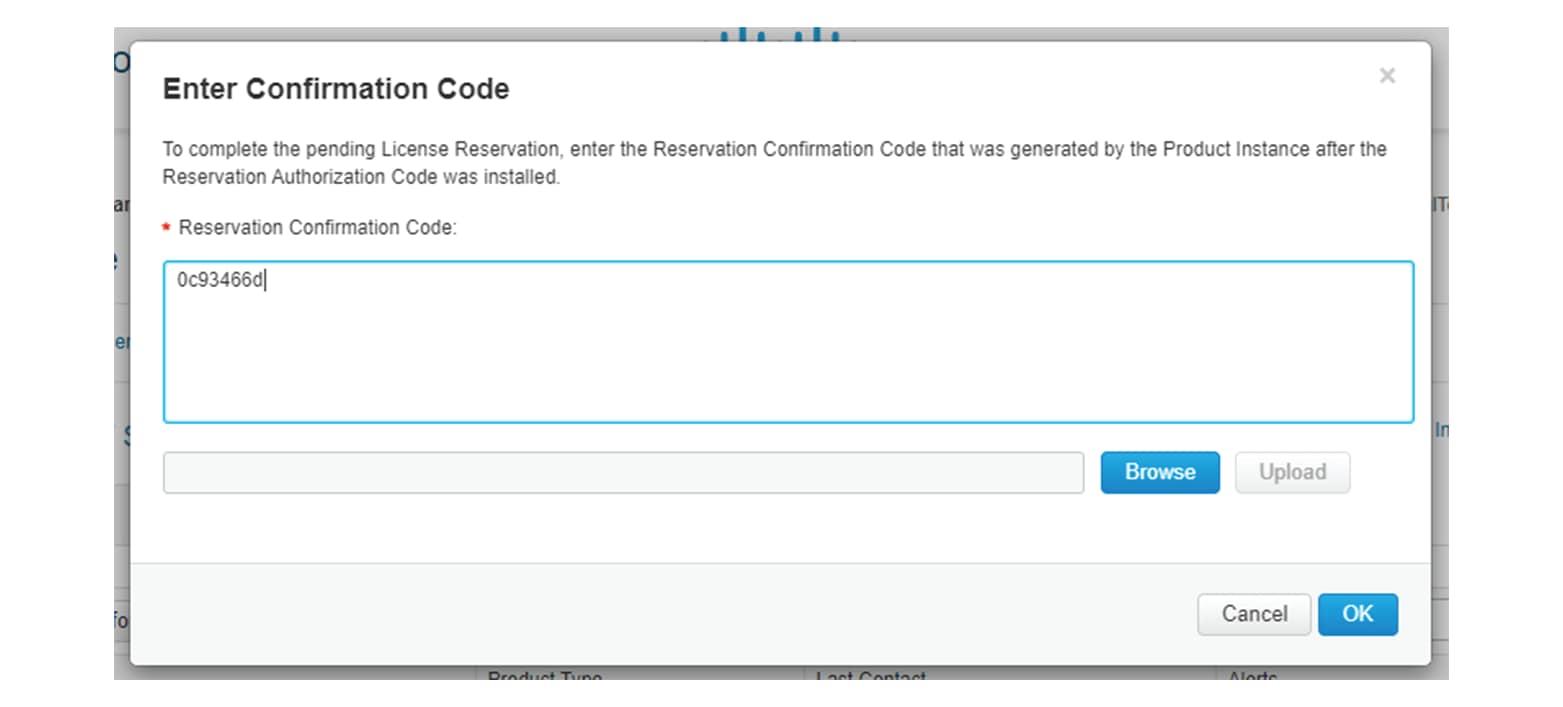Viewport: 1563px width, 707px height.
Task: Click the License Reservation instruction paragraph
Action: coord(774,163)
